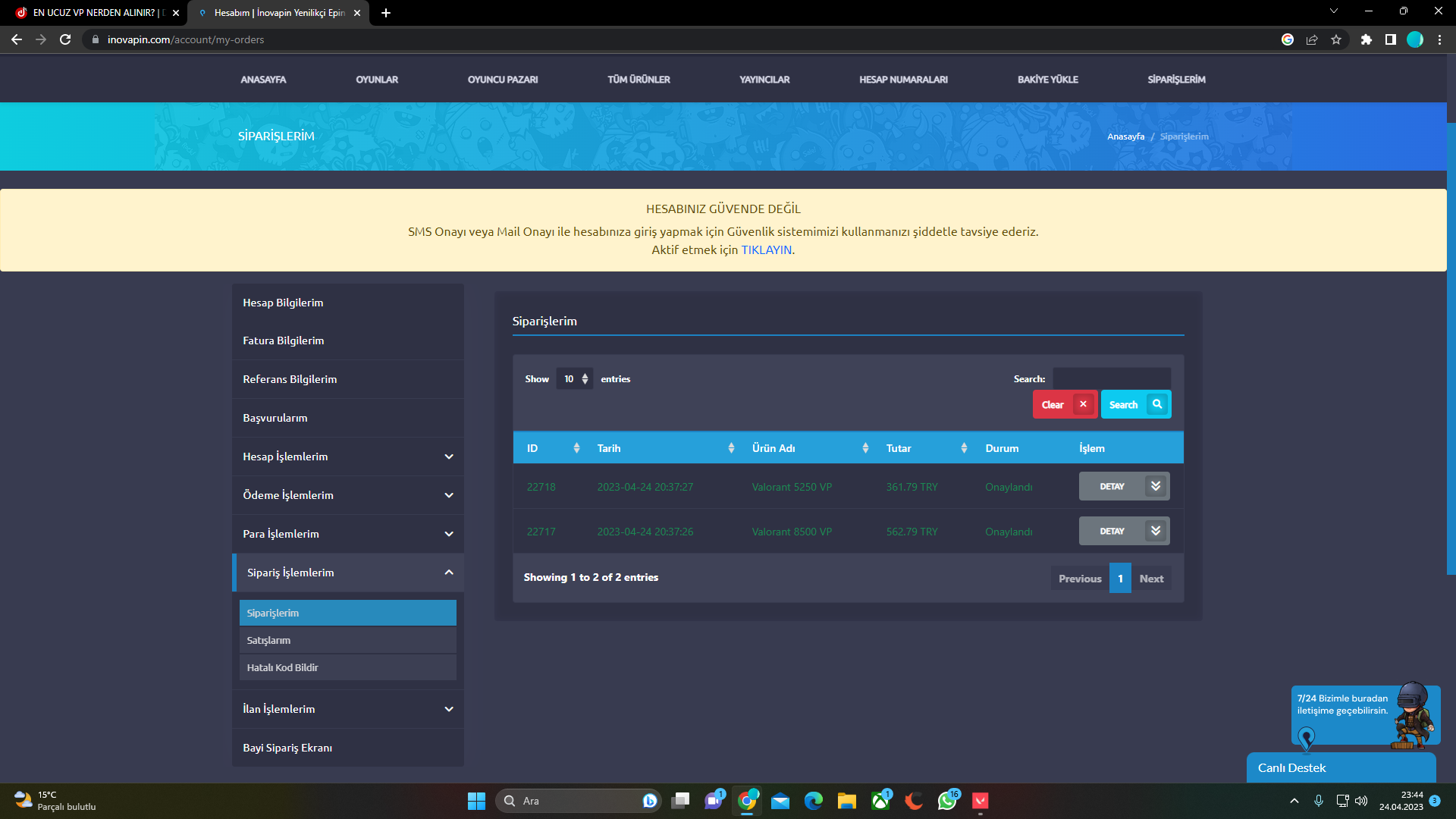Viewport: 1456px width, 819px height.
Task: Bookmark this page with star icon
Action: [x=1336, y=39]
